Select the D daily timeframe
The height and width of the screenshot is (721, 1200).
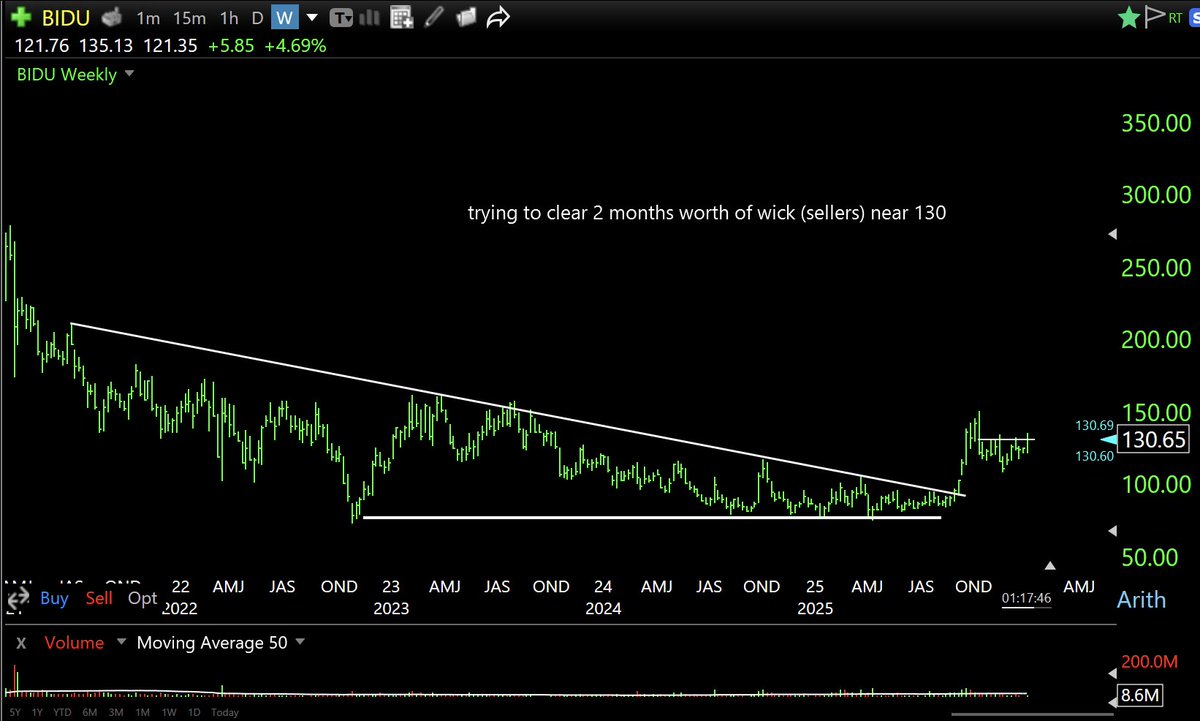pos(257,18)
